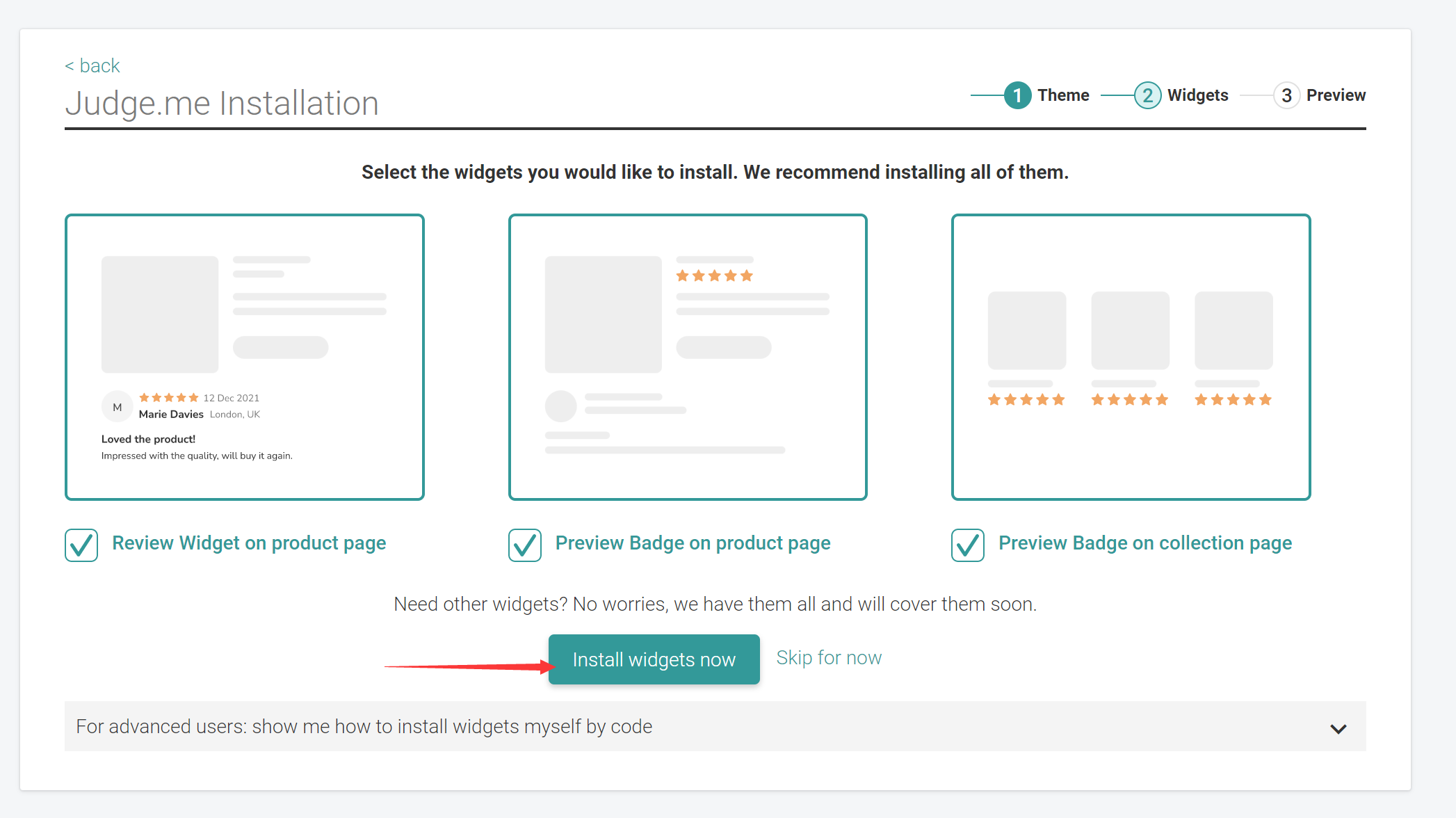The image size is (1456, 818).
Task: Click the 'Preview Badge on product page' label
Action: click(693, 543)
